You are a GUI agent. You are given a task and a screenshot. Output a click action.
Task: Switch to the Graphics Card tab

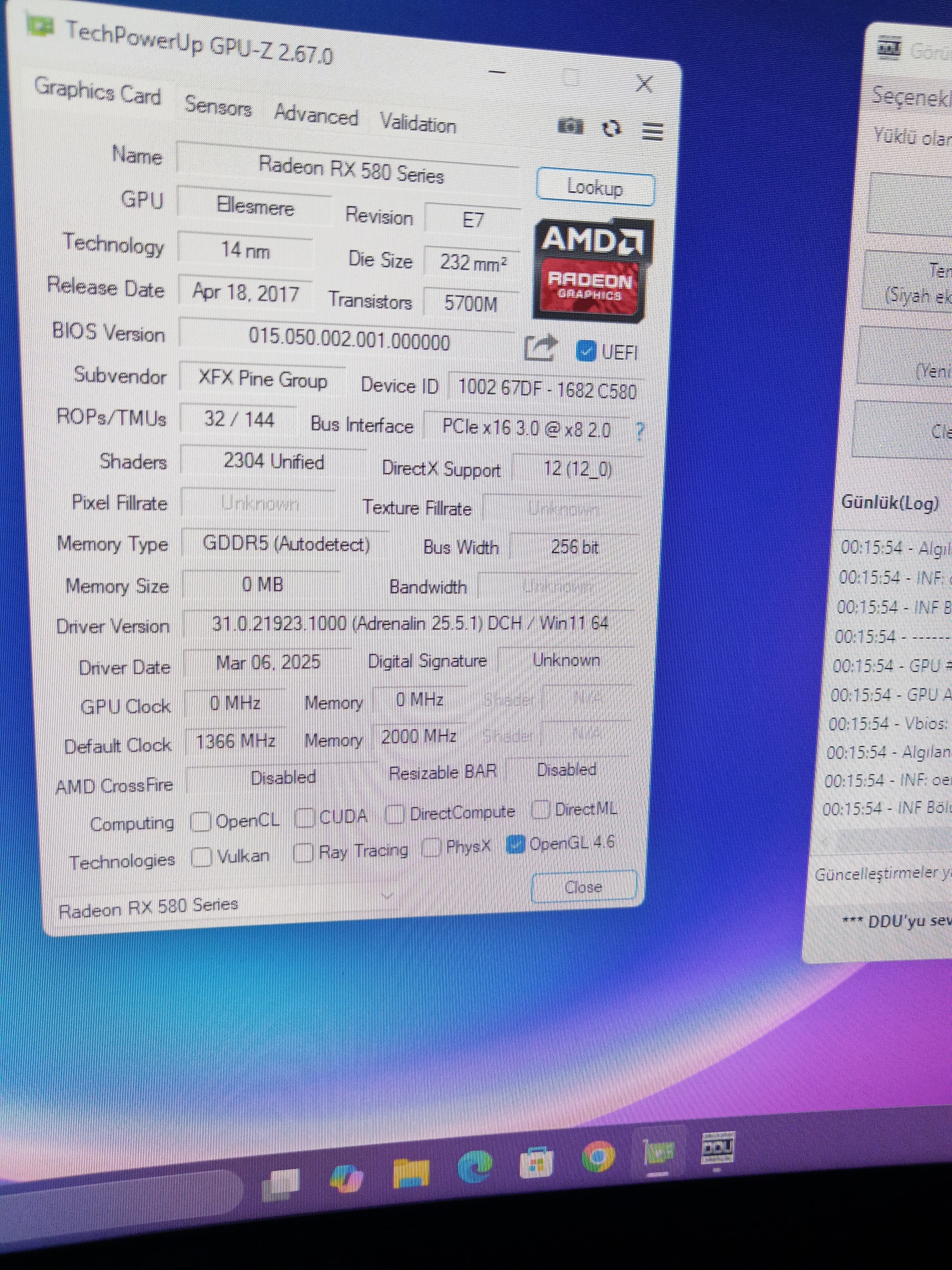click(98, 92)
